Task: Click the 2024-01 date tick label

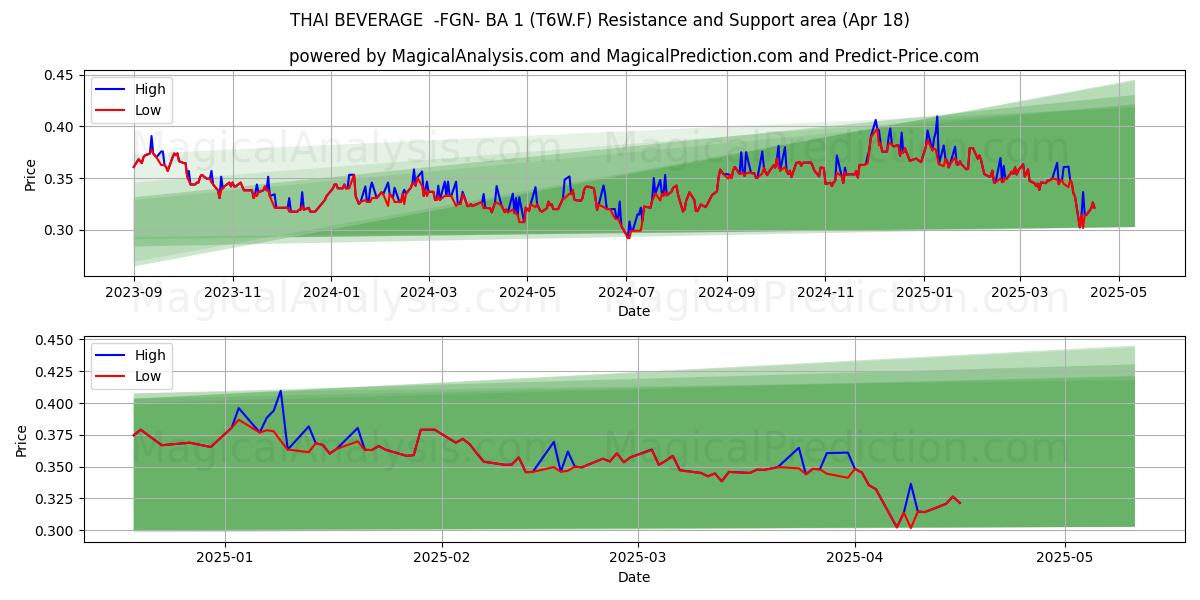Action: [x=331, y=292]
